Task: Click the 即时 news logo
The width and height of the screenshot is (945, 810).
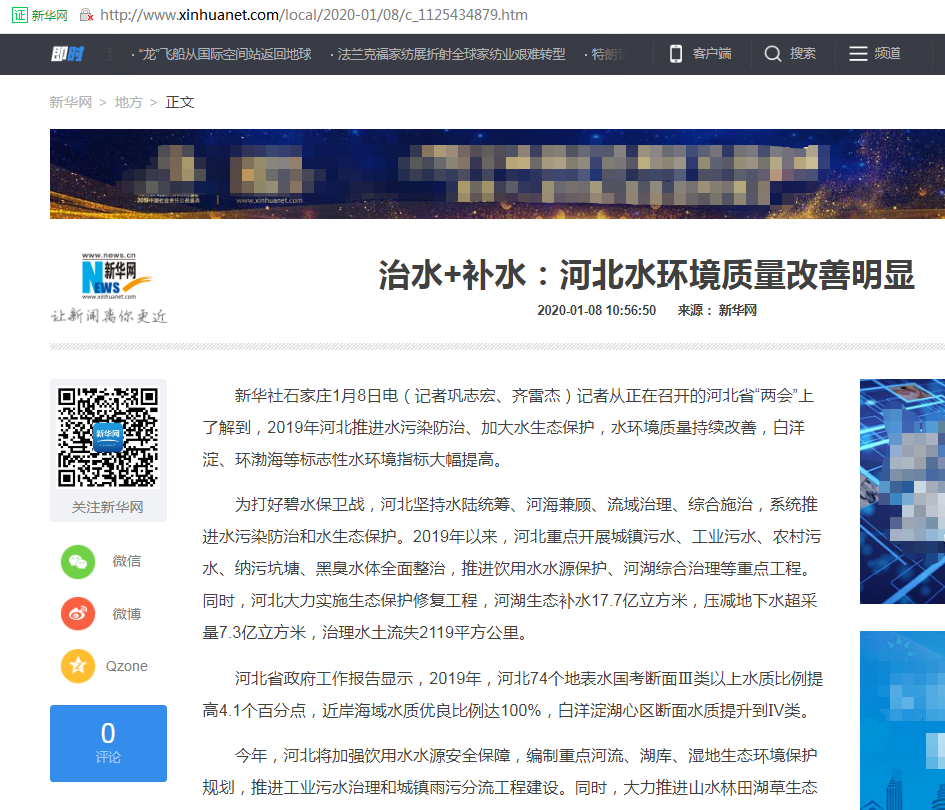Action: [x=68, y=54]
